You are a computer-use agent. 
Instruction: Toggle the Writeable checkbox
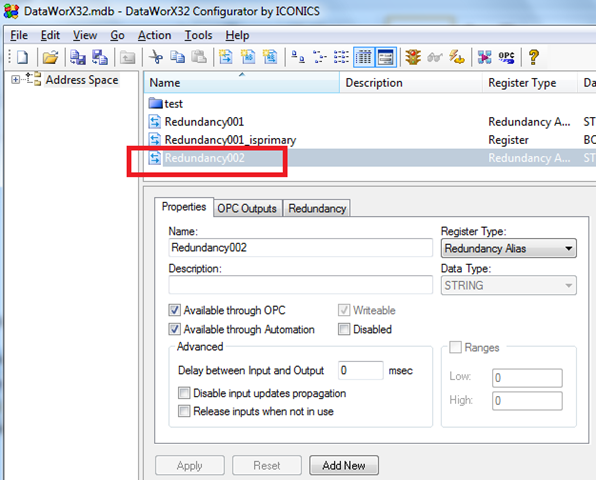coord(344,310)
